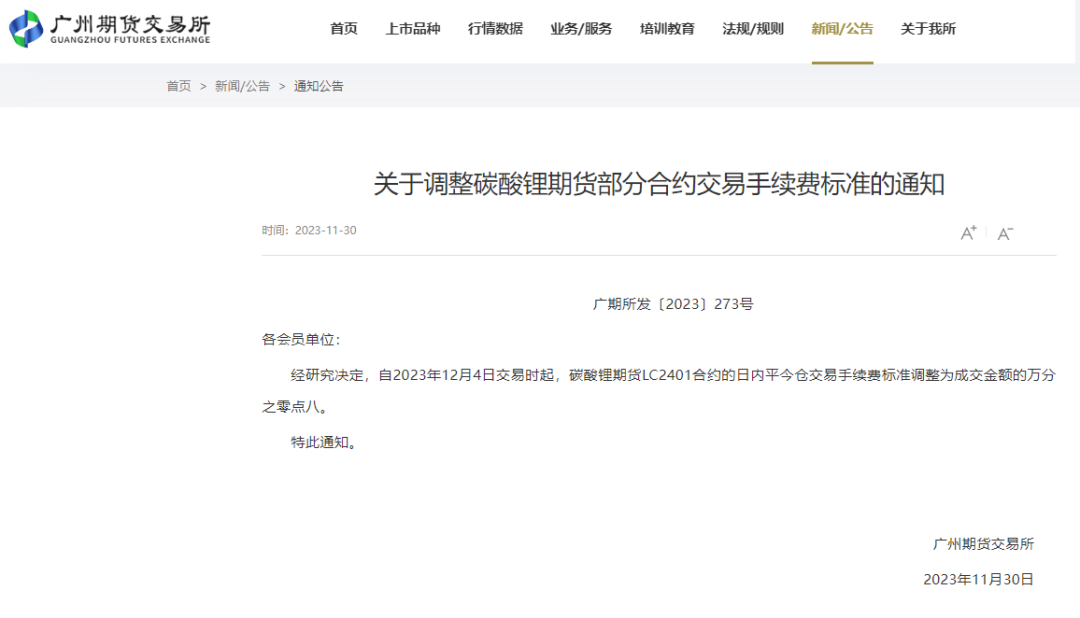
Task: Open the 上市品种 menu item
Action: (413, 29)
